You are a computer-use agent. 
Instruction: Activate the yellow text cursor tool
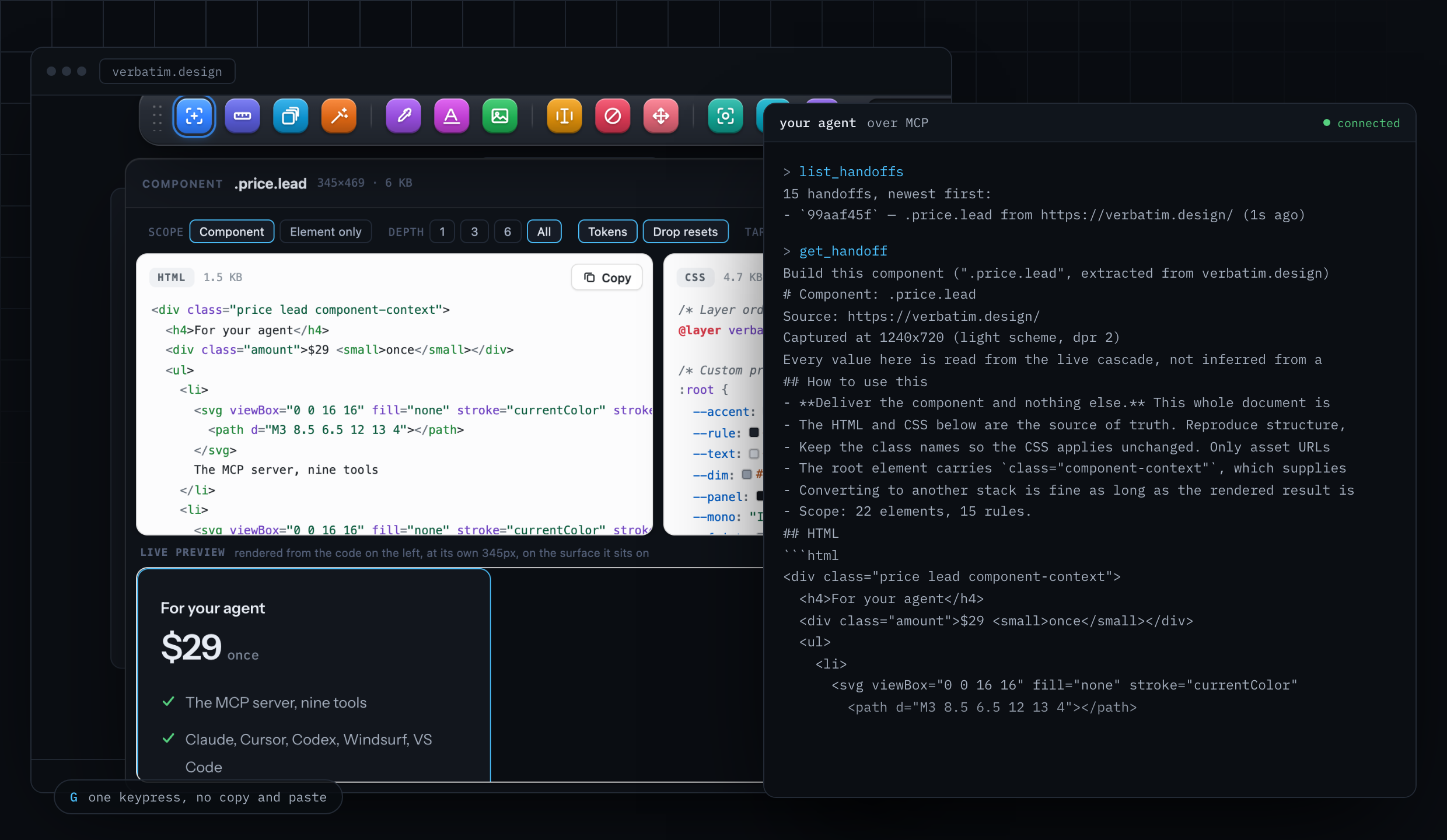[564, 116]
